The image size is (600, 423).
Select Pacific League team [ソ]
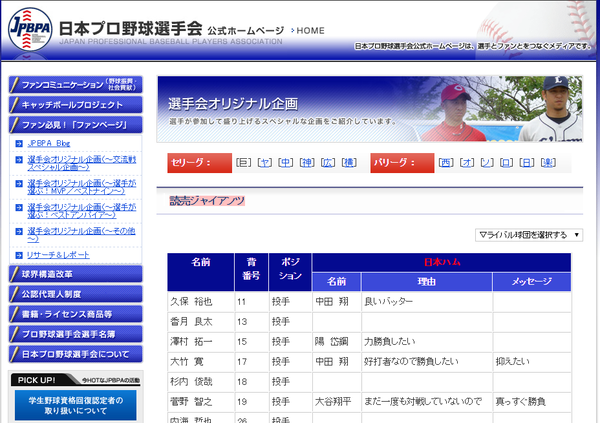click(487, 163)
